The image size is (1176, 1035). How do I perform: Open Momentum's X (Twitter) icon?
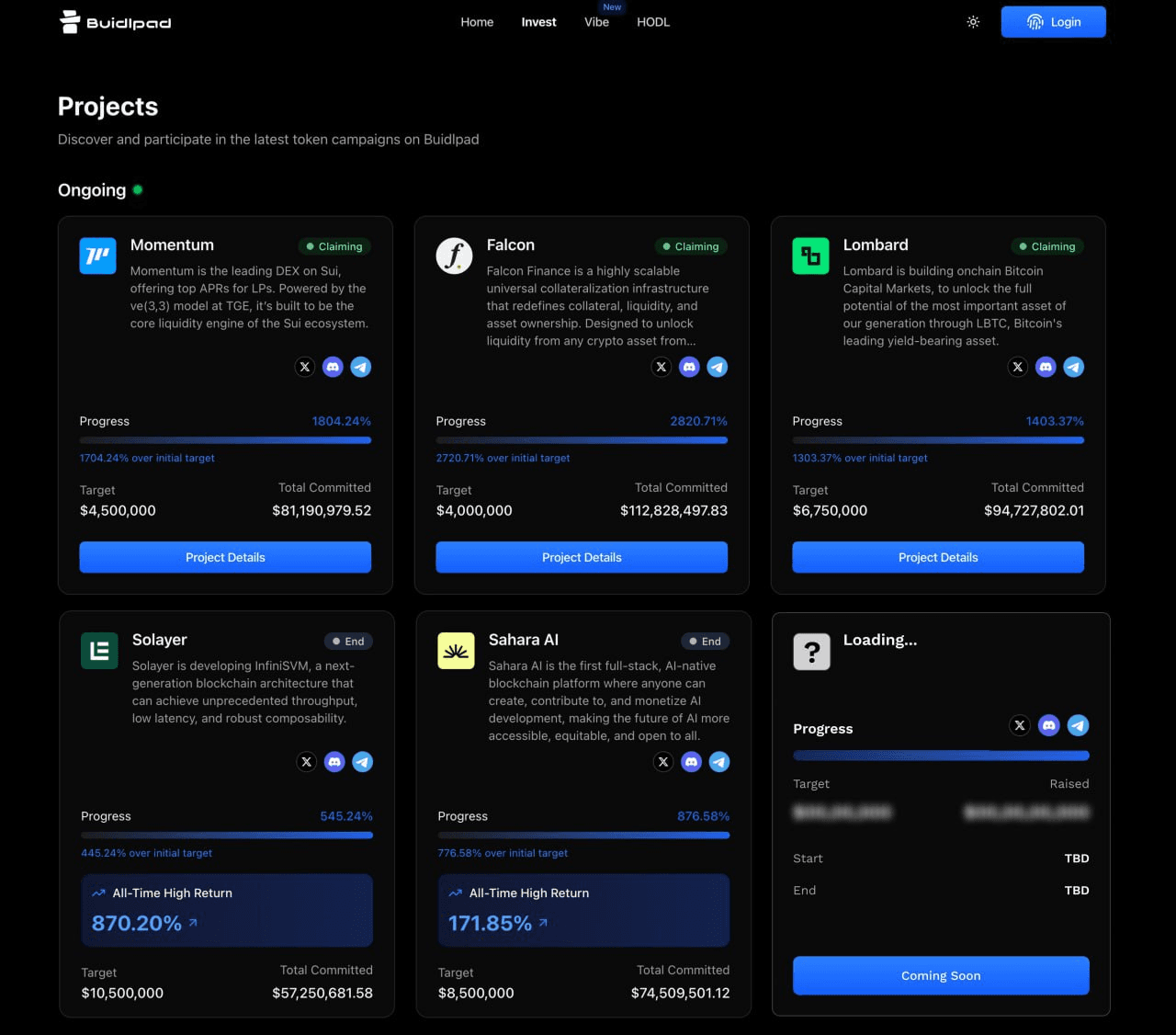point(305,367)
